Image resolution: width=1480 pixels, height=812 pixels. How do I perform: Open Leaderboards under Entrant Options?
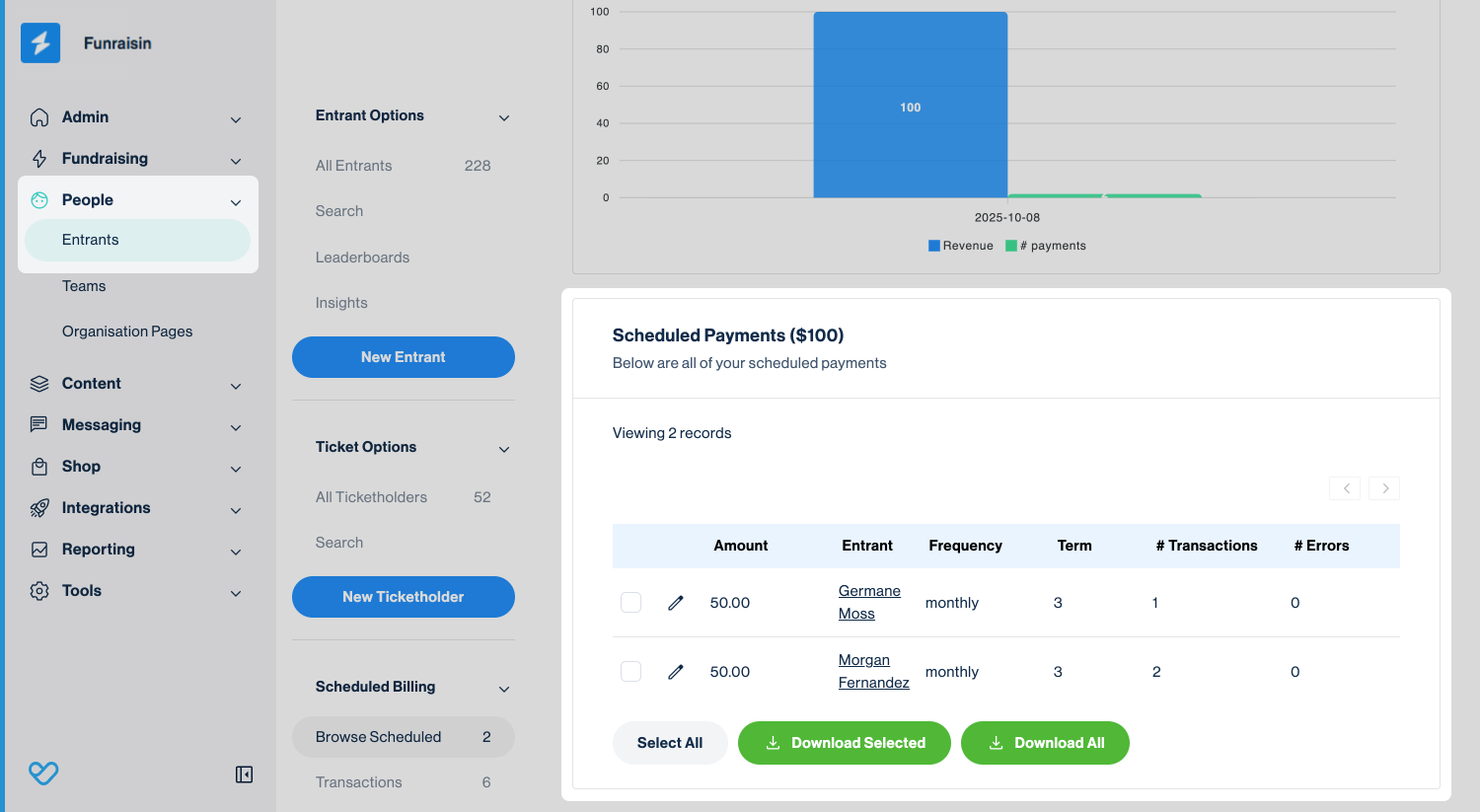[362, 258]
